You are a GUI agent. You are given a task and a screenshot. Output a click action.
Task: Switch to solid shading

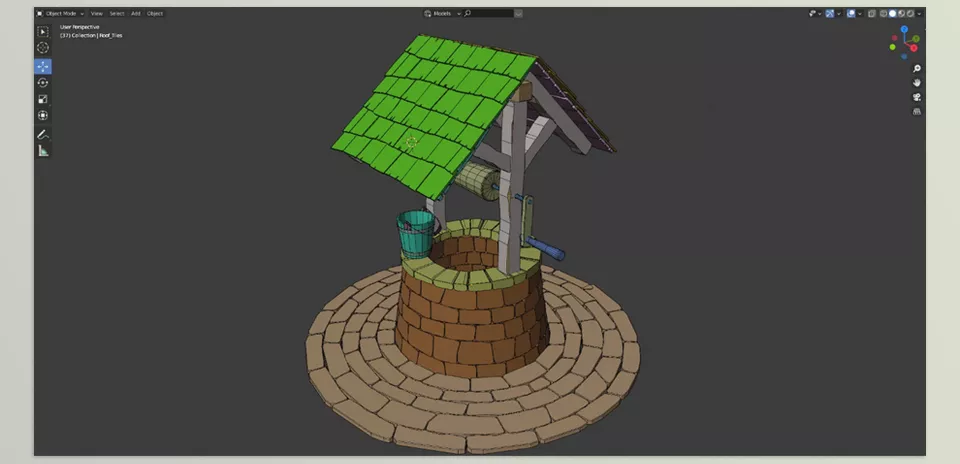pyautogui.click(x=893, y=13)
